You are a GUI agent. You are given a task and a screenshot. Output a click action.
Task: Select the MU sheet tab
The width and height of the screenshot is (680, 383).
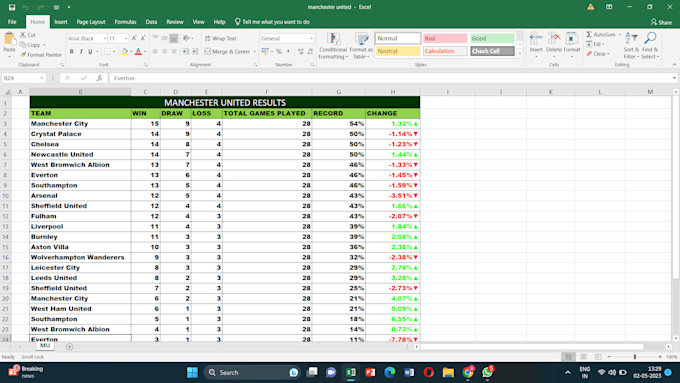(45, 346)
